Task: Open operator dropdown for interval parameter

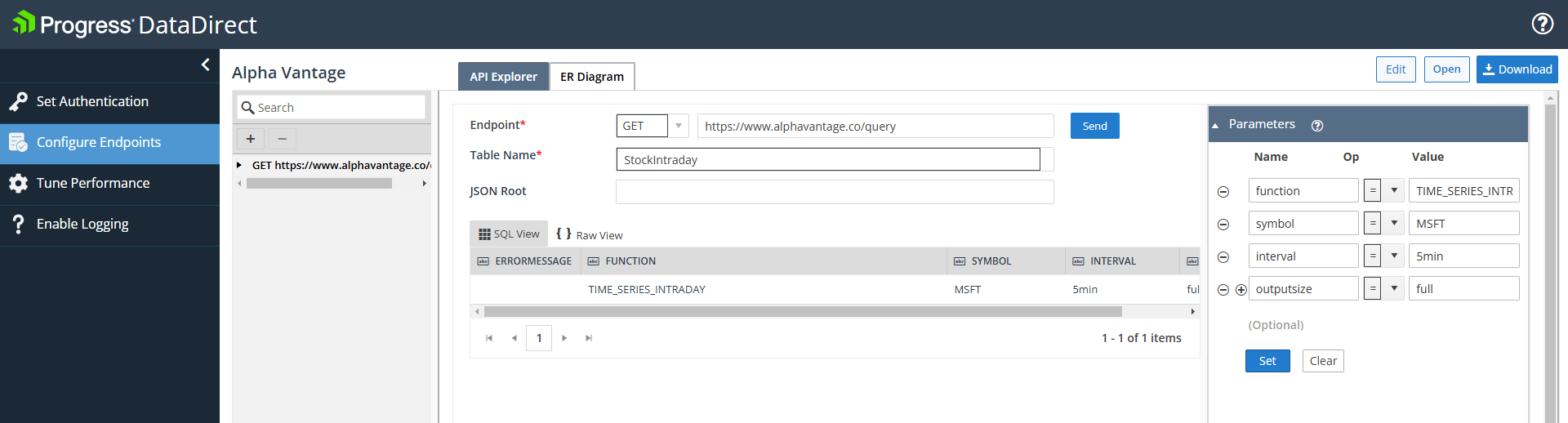Action: coord(1393,256)
